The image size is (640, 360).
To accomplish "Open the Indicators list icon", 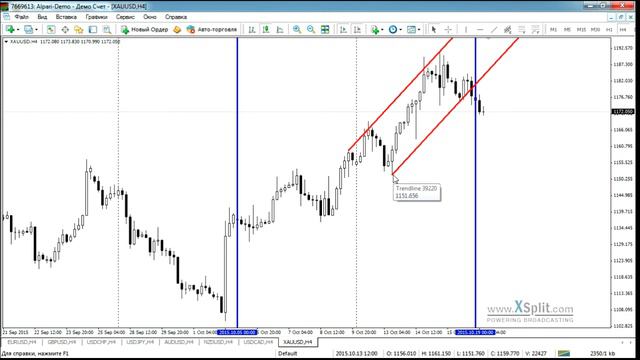I will [375, 29].
